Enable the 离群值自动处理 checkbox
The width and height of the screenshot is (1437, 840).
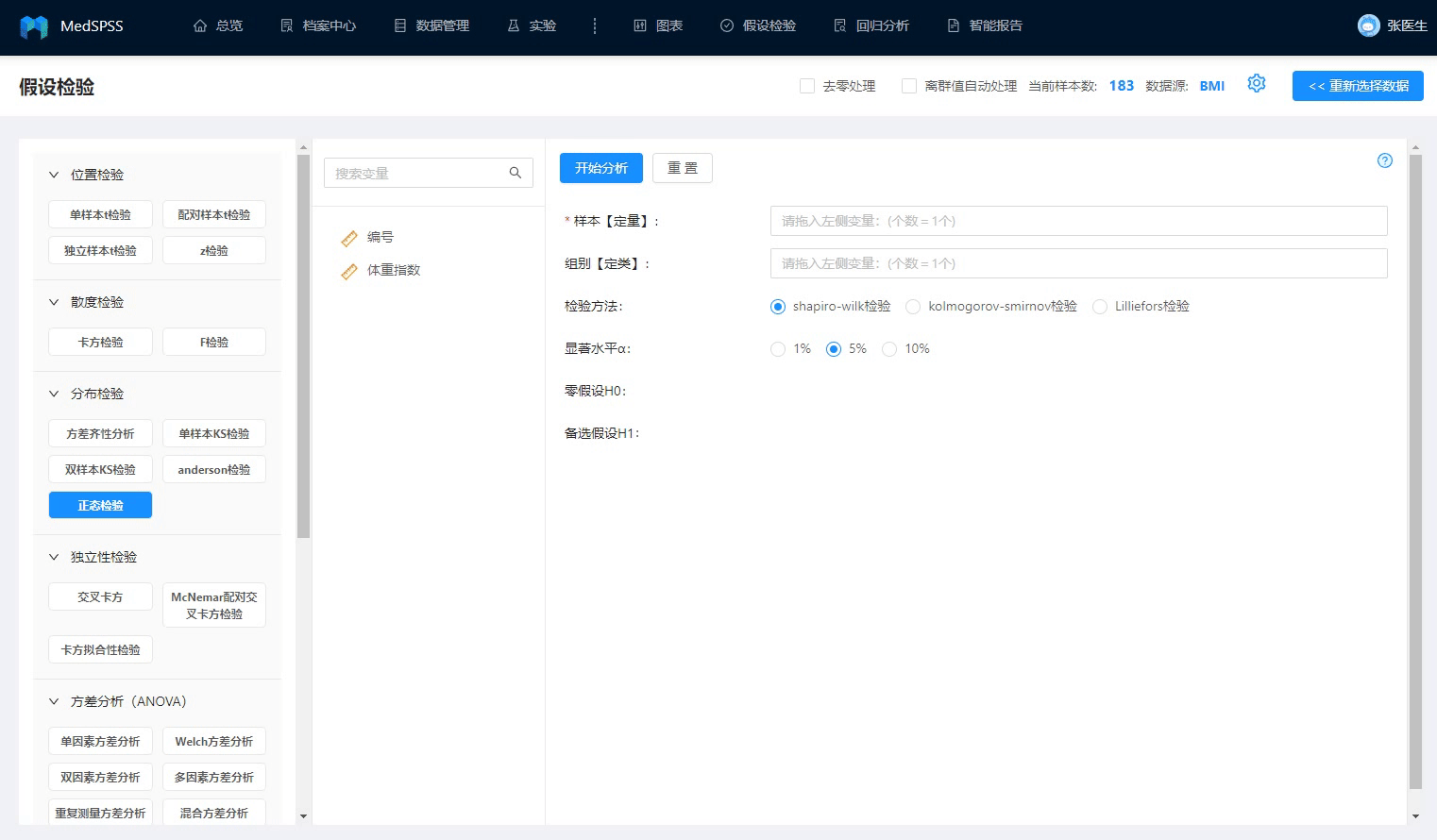click(909, 86)
